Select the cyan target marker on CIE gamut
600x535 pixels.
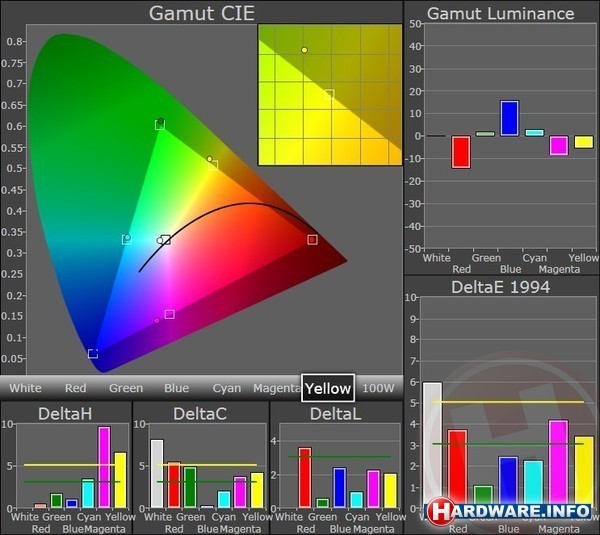[x=126, y=240]
